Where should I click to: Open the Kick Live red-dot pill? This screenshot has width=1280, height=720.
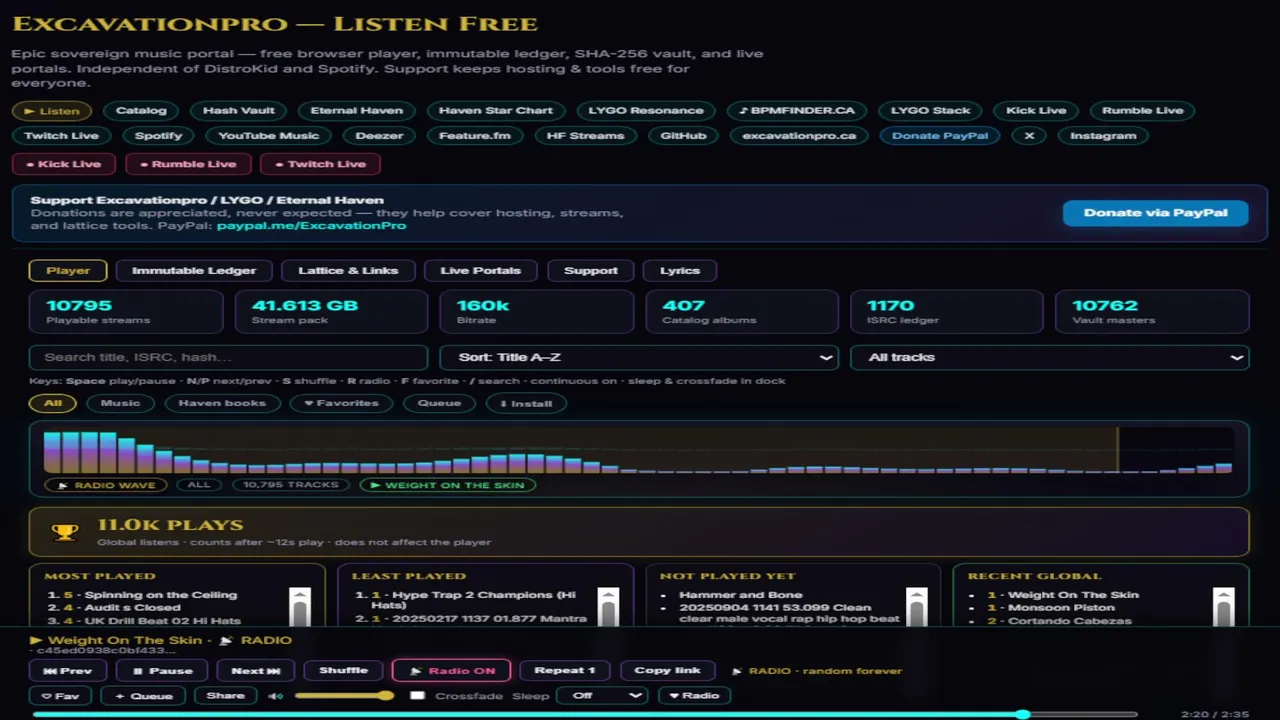click(x=63, y=164)
